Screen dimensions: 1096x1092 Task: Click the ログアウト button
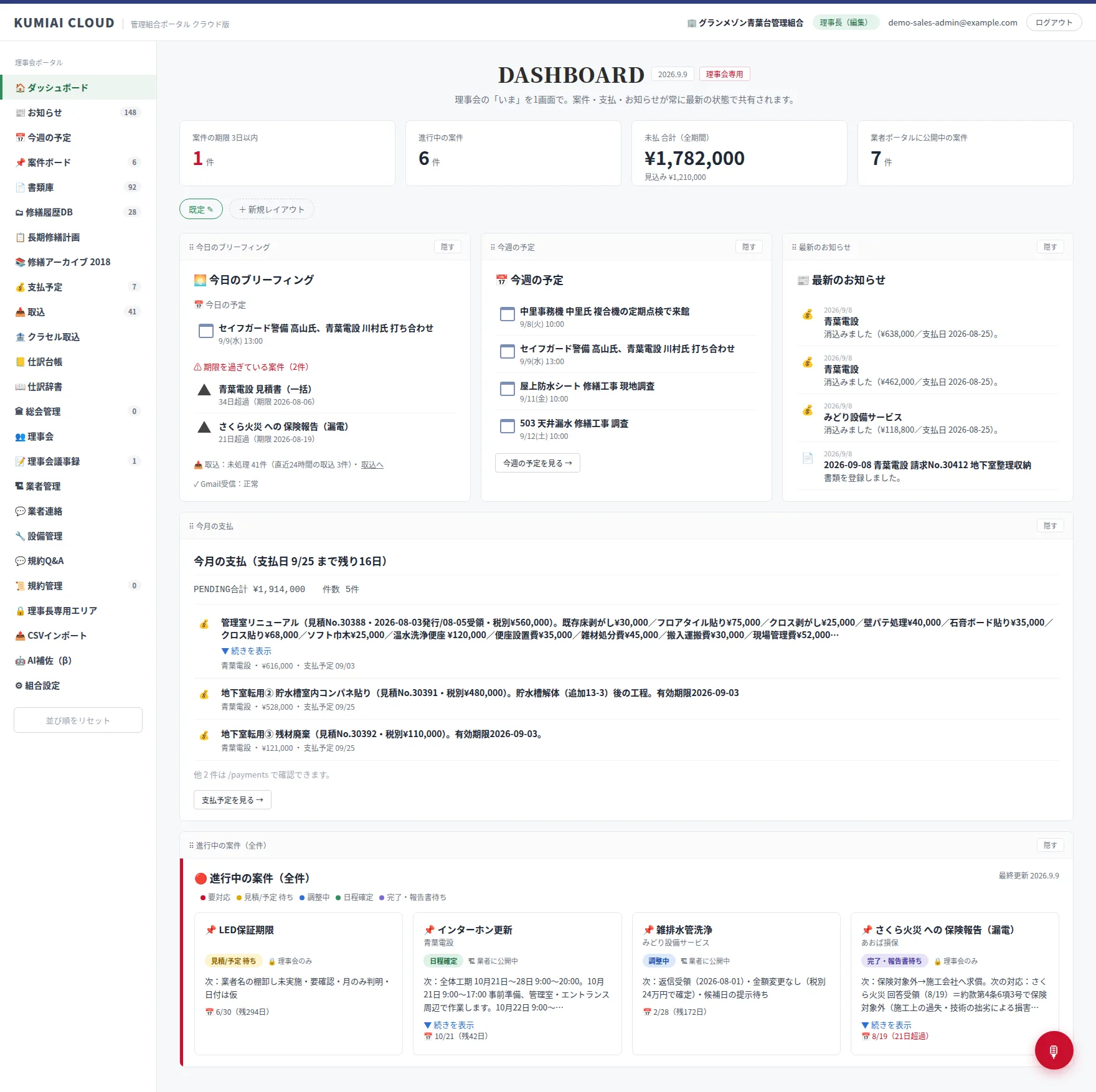(x=1054, y=22)
